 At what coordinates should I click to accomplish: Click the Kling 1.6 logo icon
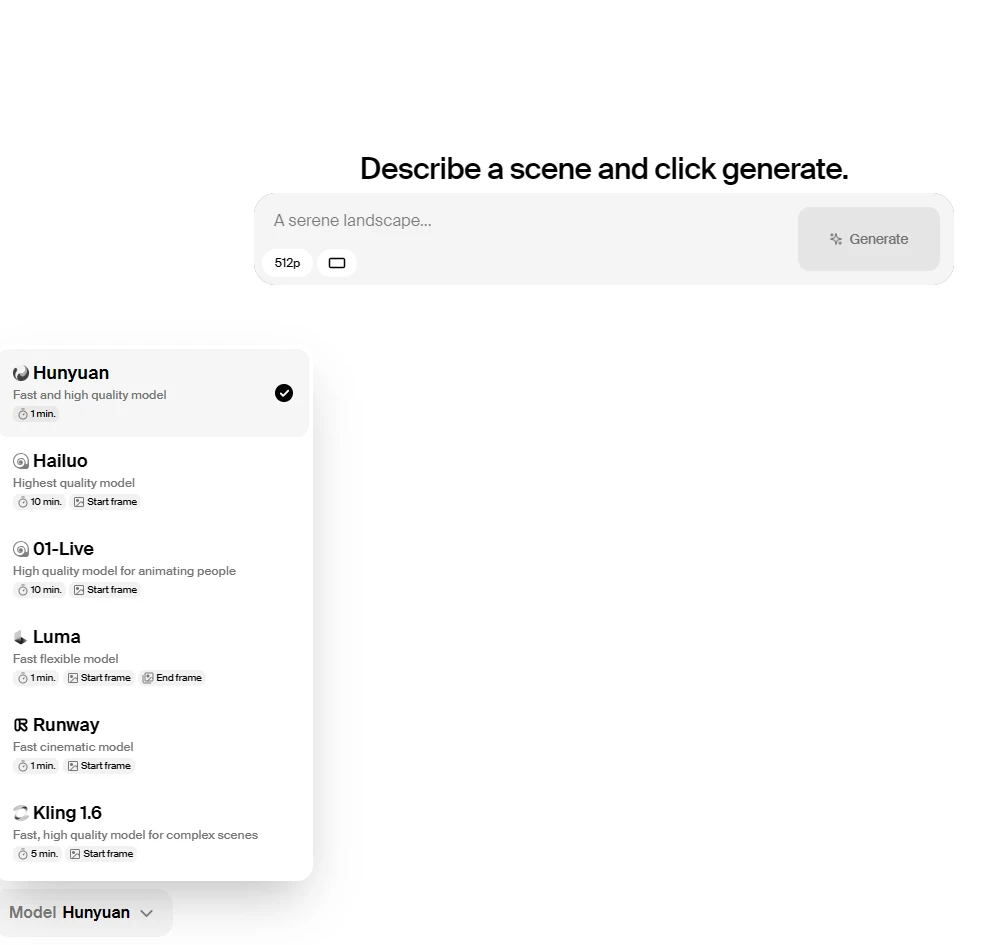point(21,813)
